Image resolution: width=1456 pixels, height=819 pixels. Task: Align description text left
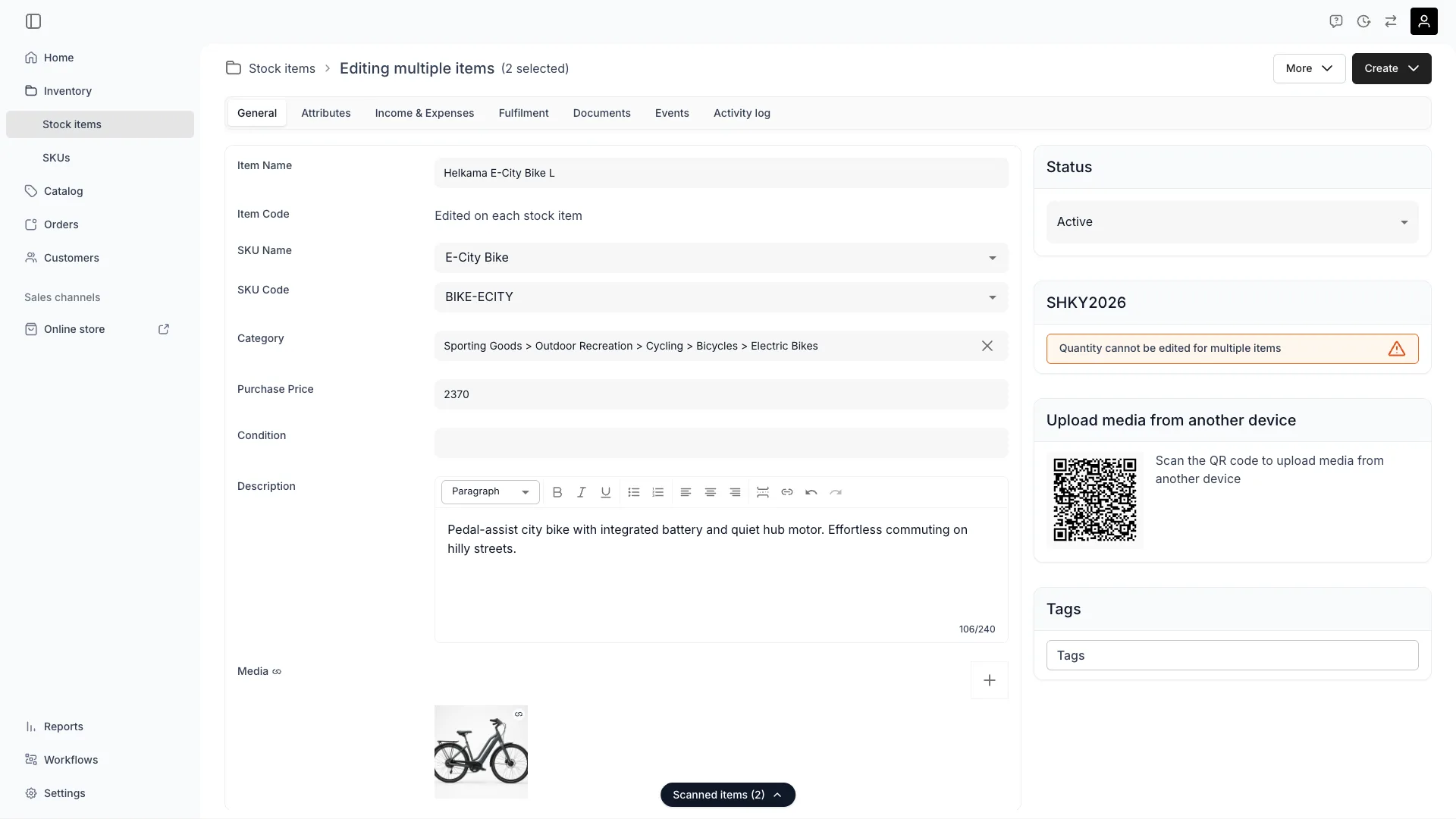tap(686, 492)
